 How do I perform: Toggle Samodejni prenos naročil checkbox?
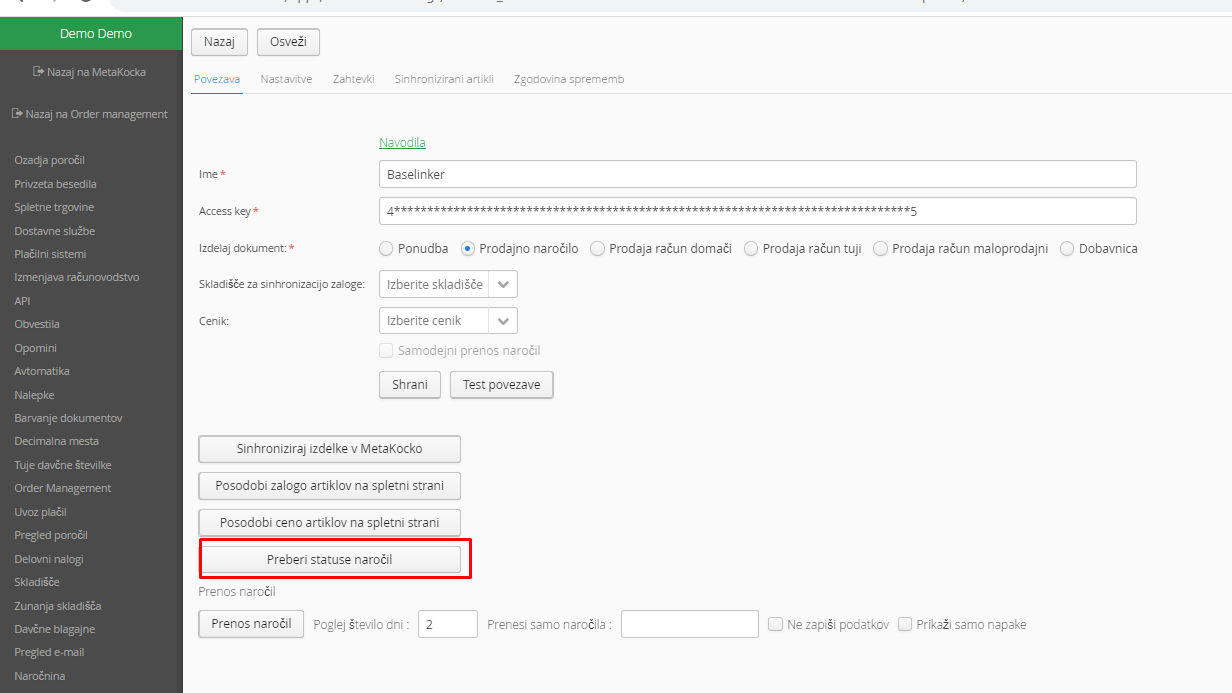click(x=386, y=351)
